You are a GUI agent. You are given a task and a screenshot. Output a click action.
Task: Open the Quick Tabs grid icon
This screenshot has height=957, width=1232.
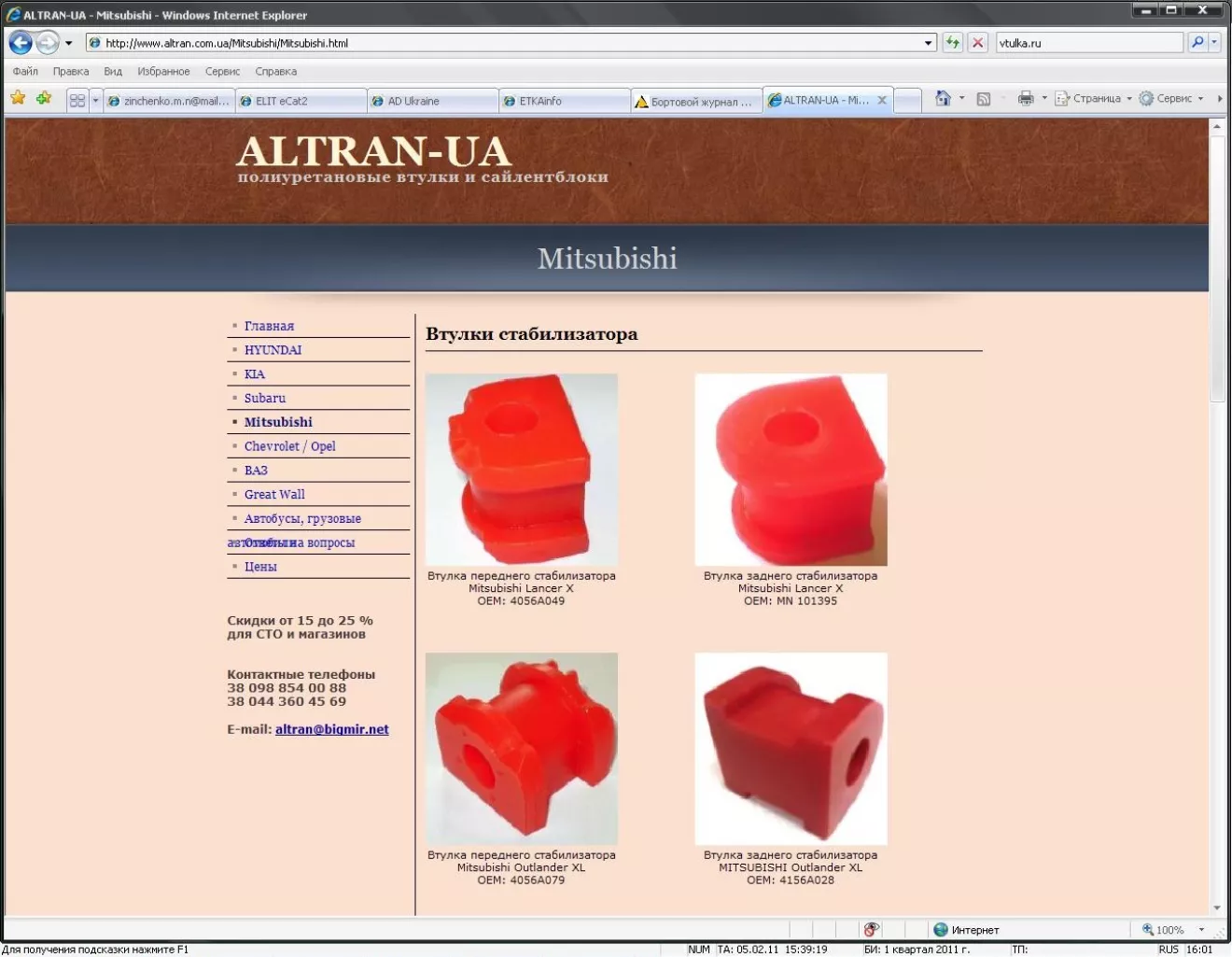[x=77, y=100]
